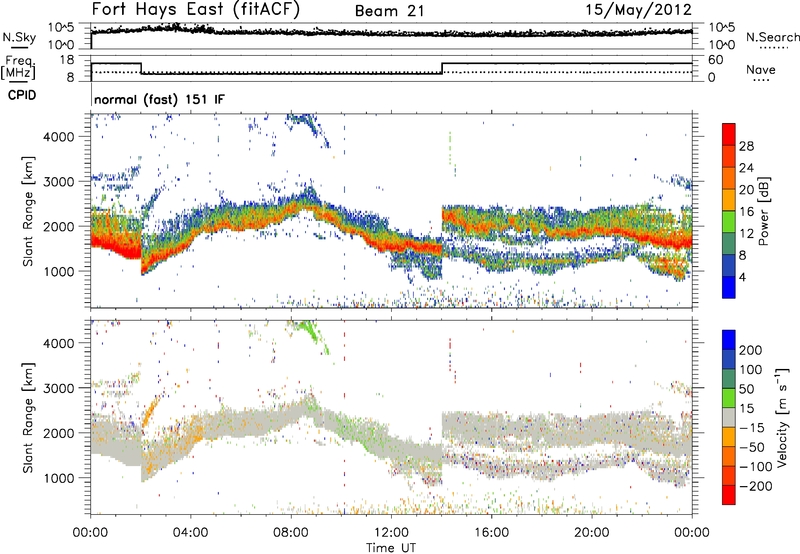Select the 16 value on Power scale
Screen dimensions: 800x554
[x=746, y=212]
